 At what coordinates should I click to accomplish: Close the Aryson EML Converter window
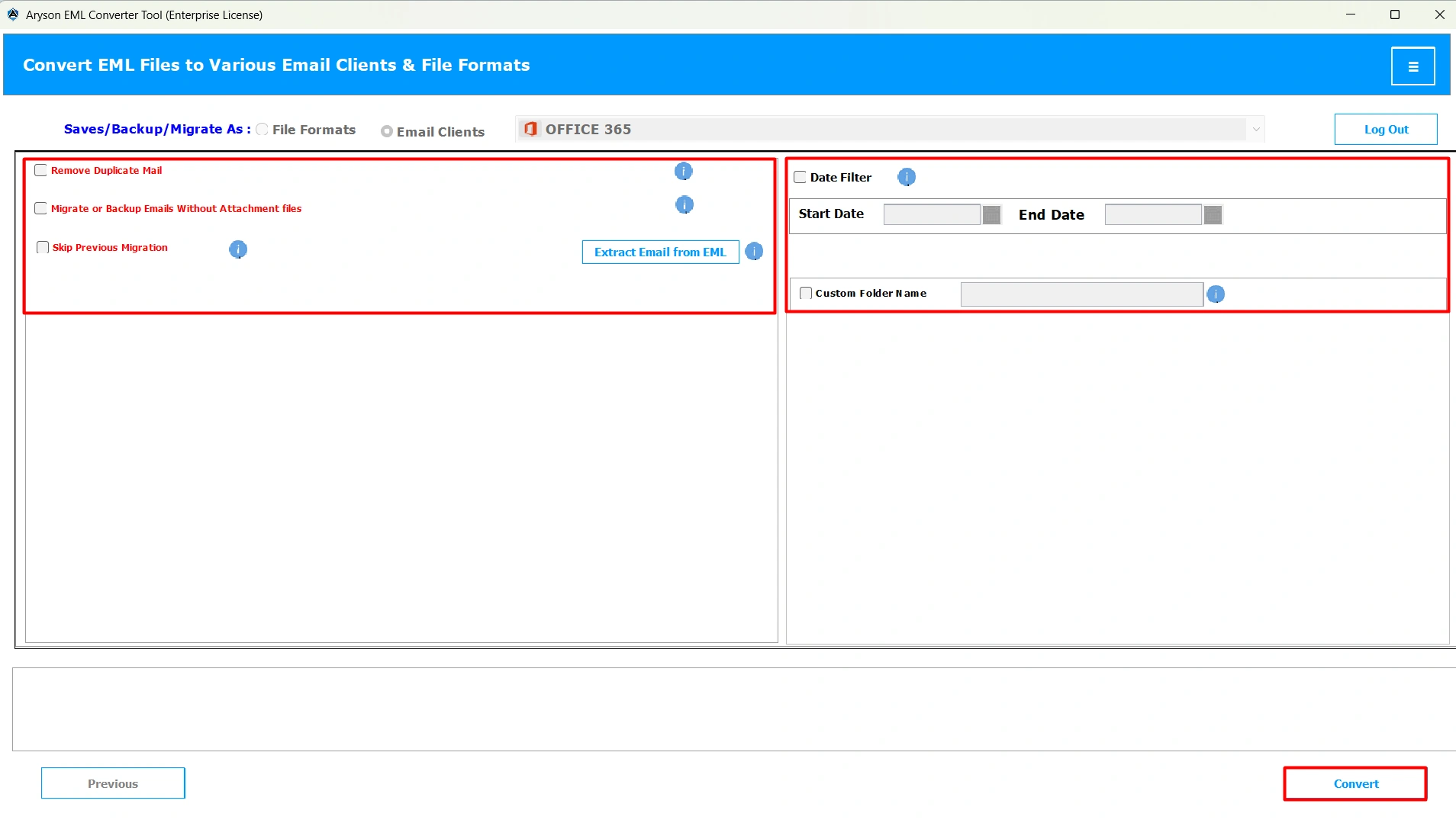pos(1439,14)
